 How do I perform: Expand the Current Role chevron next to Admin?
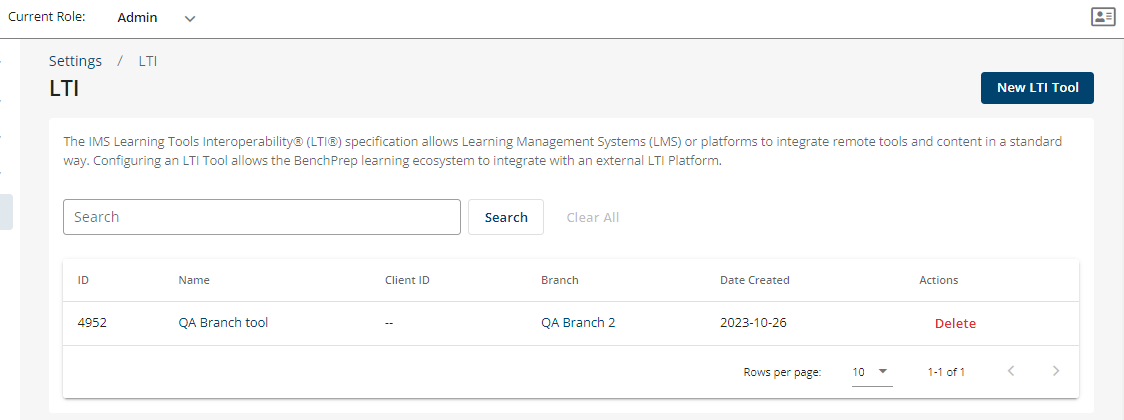click(190, 19)
